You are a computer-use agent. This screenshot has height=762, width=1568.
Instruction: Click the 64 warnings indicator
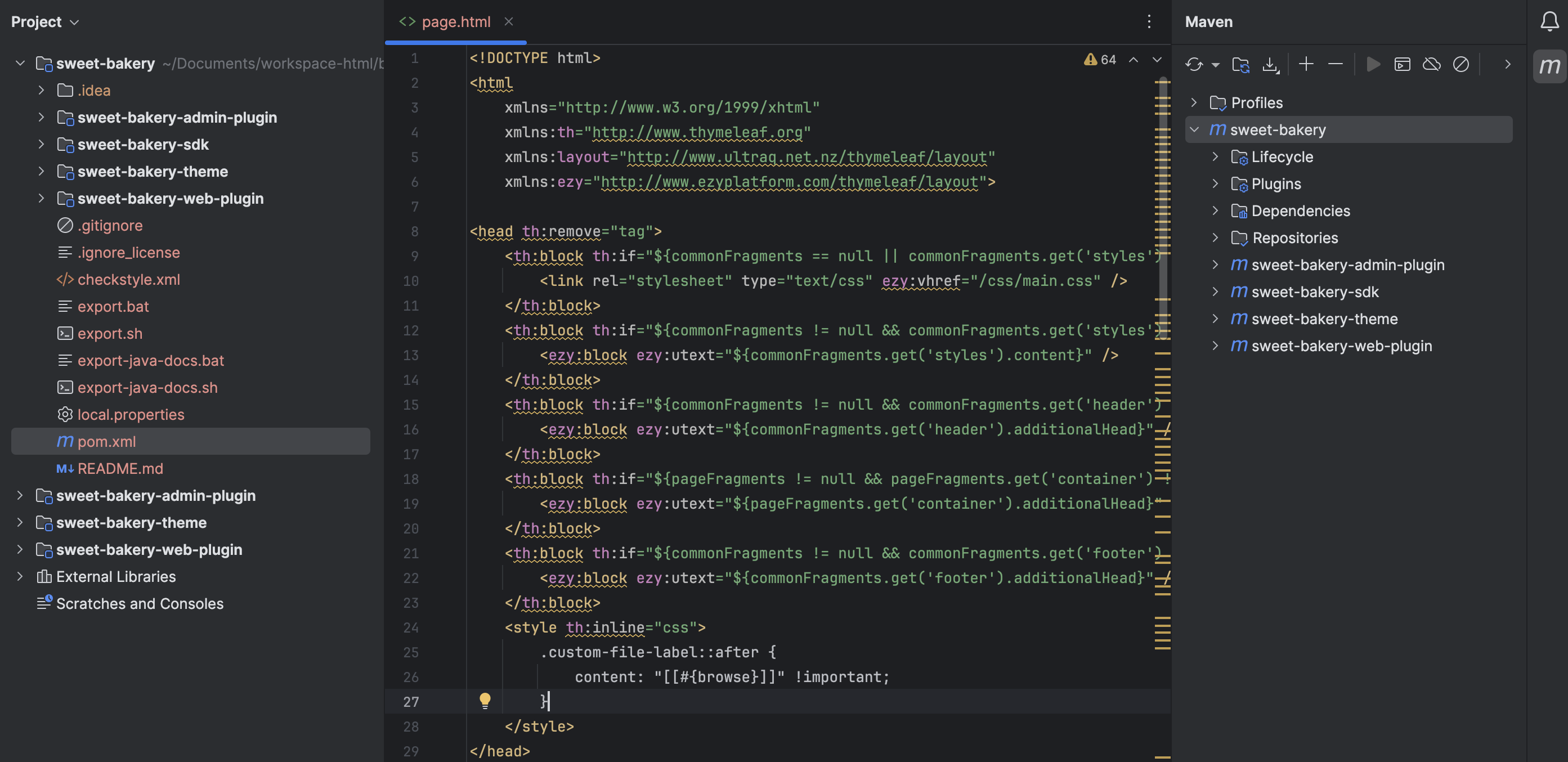(x=1099, y=60)
